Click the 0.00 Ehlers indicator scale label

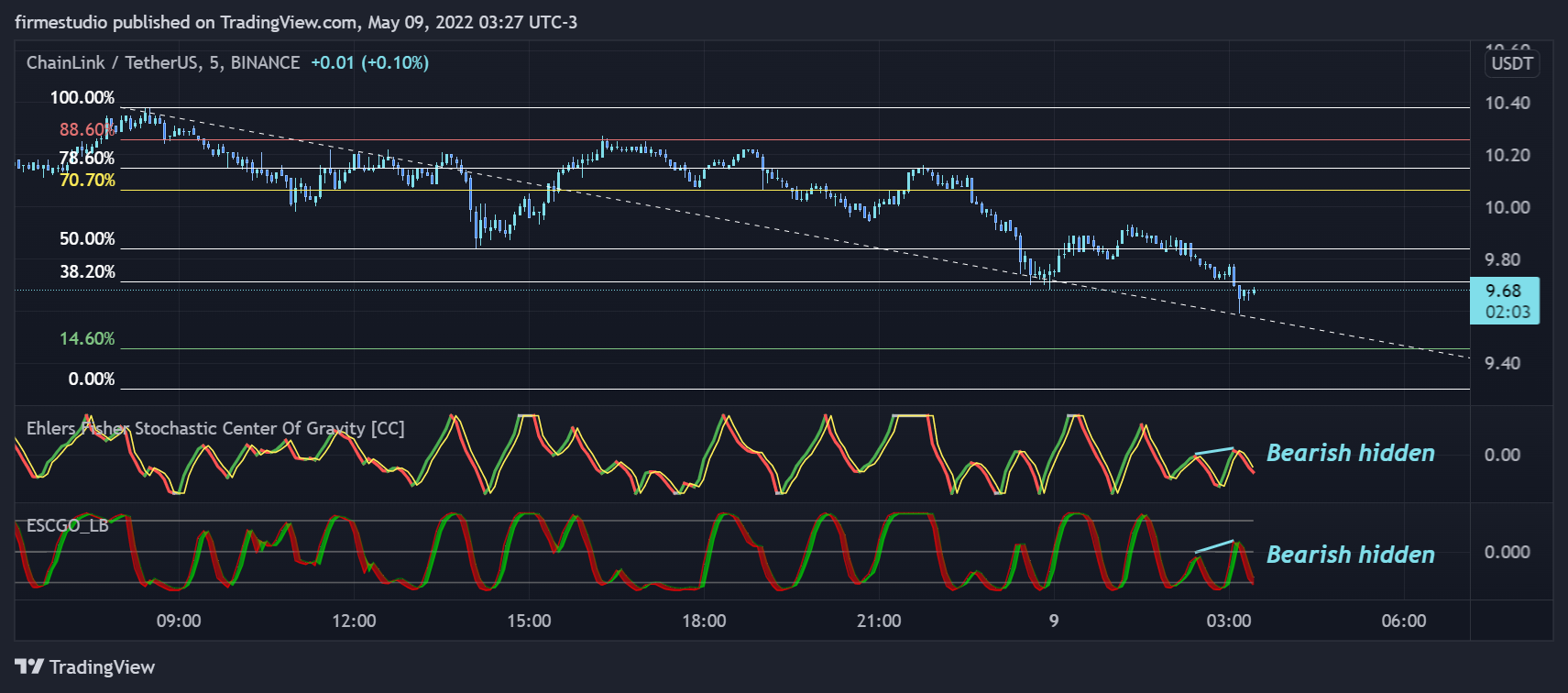coord(1502,455)
